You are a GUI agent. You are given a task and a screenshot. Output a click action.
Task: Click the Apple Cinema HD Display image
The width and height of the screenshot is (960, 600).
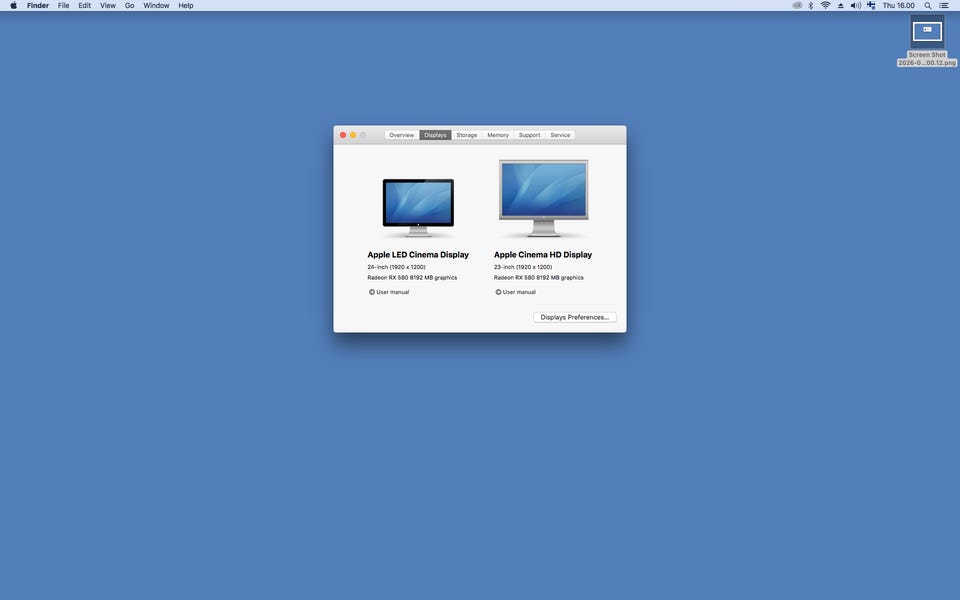tap(544, 198)
